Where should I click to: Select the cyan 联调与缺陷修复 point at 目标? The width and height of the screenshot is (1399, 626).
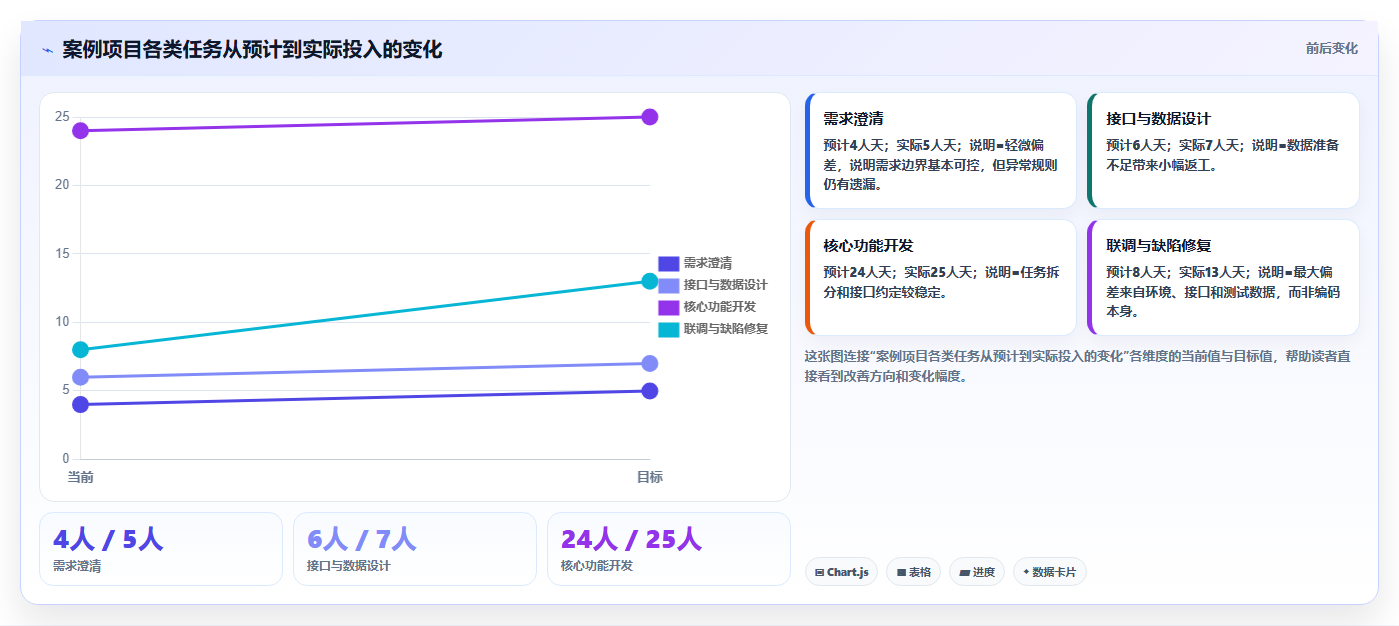coord(649,281)
